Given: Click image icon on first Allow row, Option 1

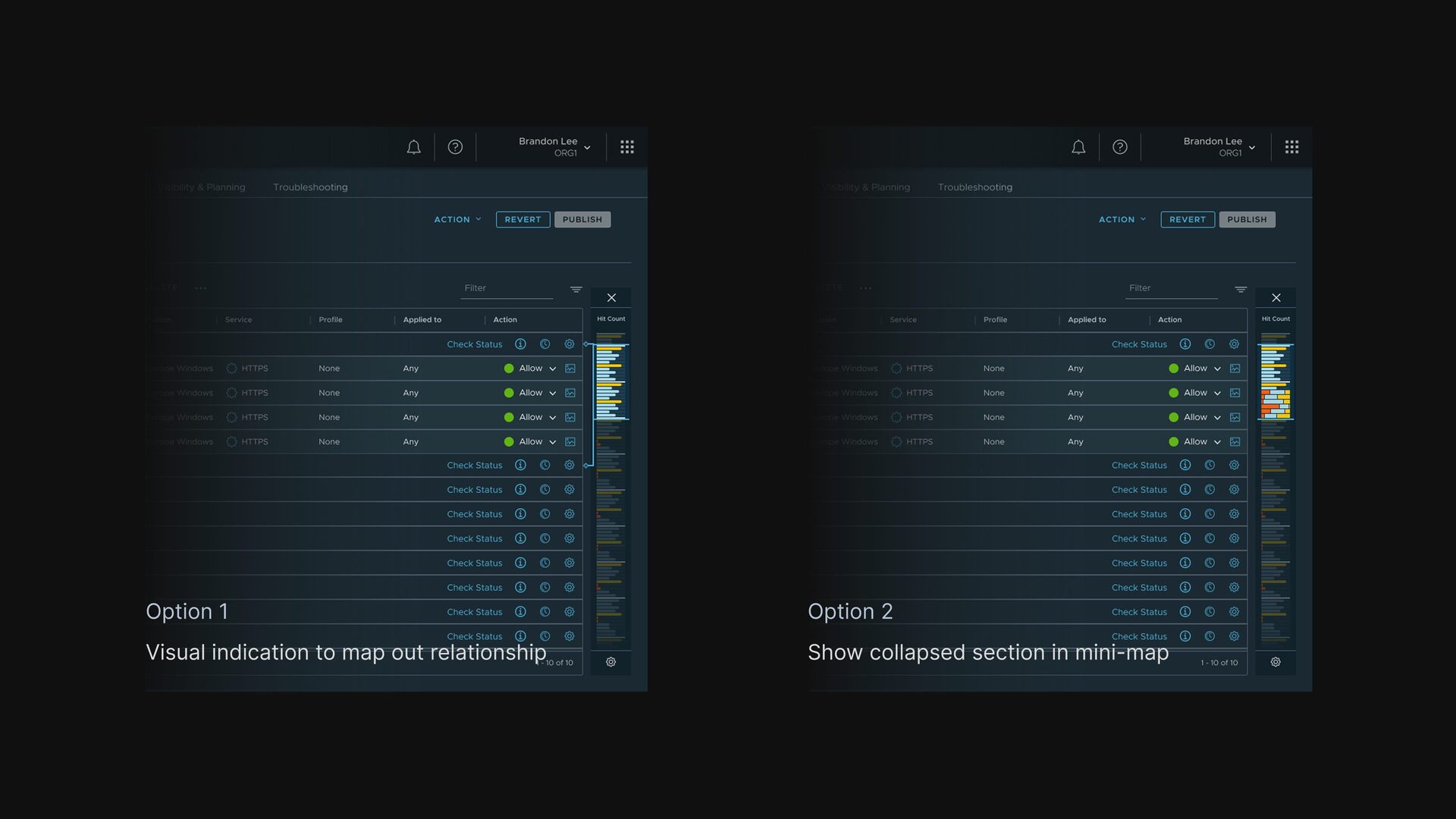Looking at the screenshot, I should point(570,369).
